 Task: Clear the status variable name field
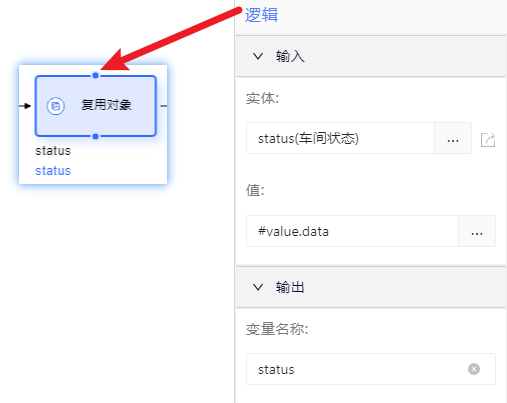[474, 369]
